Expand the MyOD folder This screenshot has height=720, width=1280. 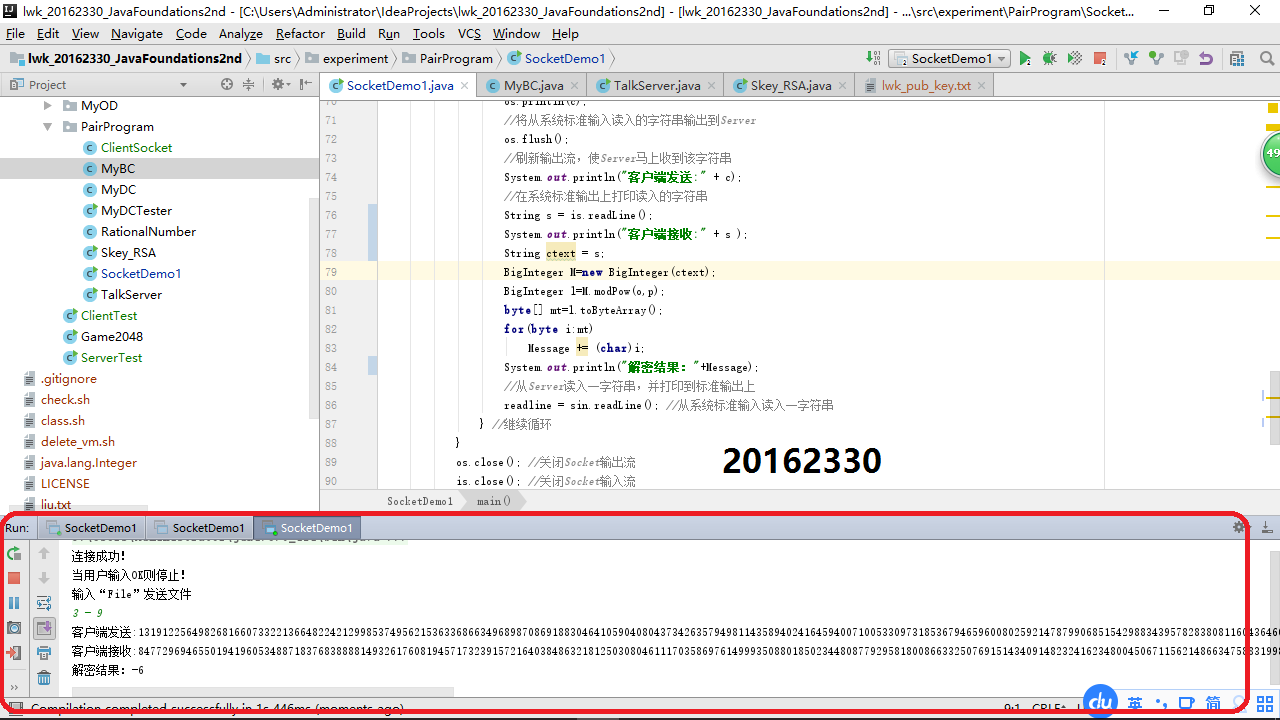(x=47, y=105)
